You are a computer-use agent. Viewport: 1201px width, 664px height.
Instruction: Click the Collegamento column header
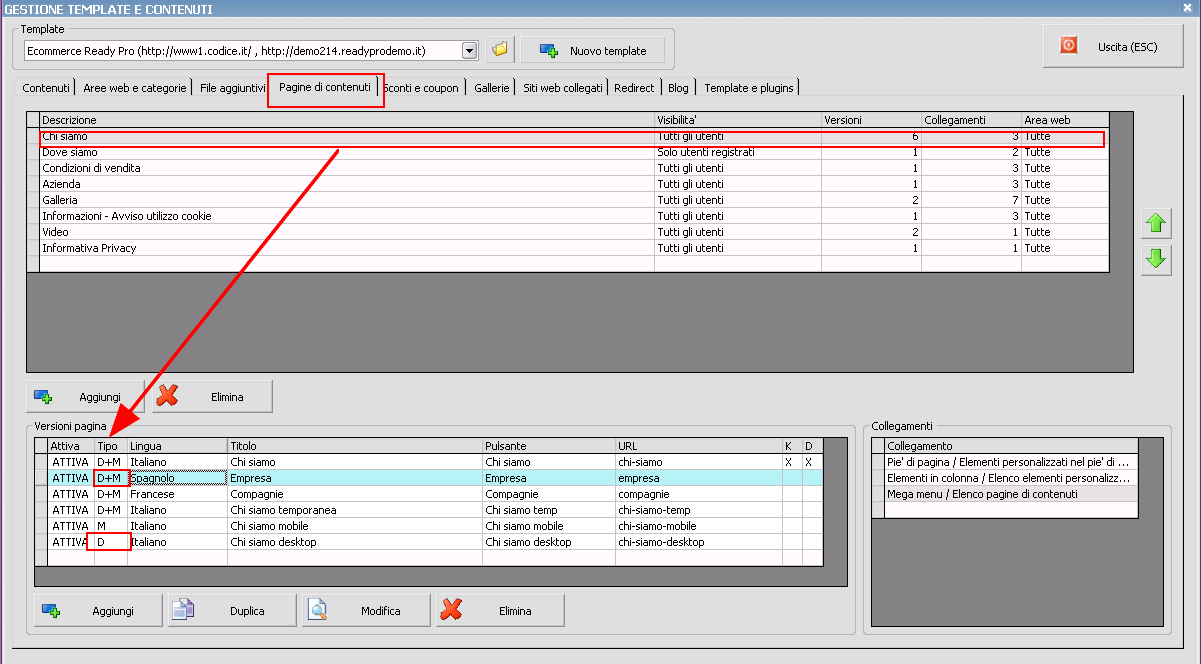click(x=1012, y=446)
